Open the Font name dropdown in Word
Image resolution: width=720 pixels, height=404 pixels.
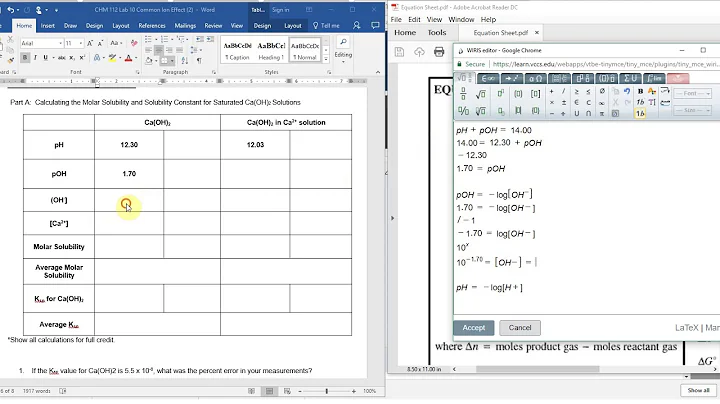60,43
